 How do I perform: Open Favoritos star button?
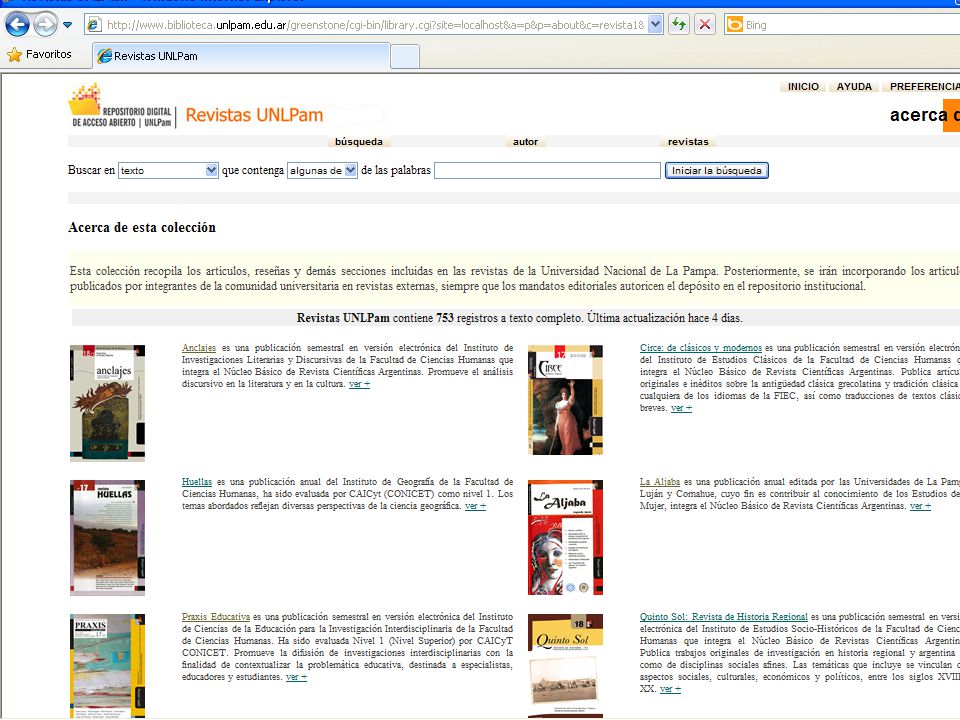pos(39,54)
